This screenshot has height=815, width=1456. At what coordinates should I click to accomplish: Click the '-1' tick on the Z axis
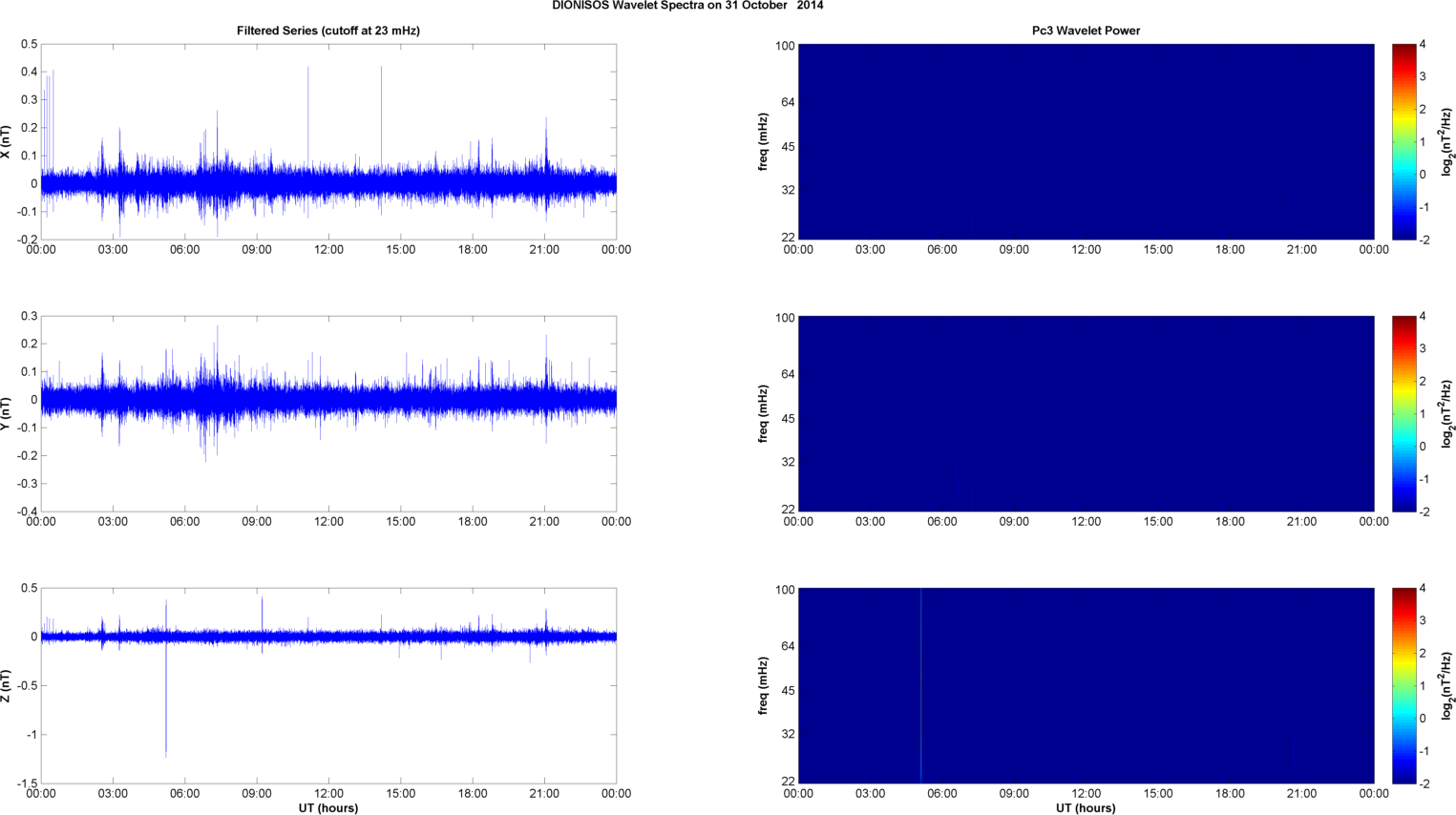[x=30, y=735]
